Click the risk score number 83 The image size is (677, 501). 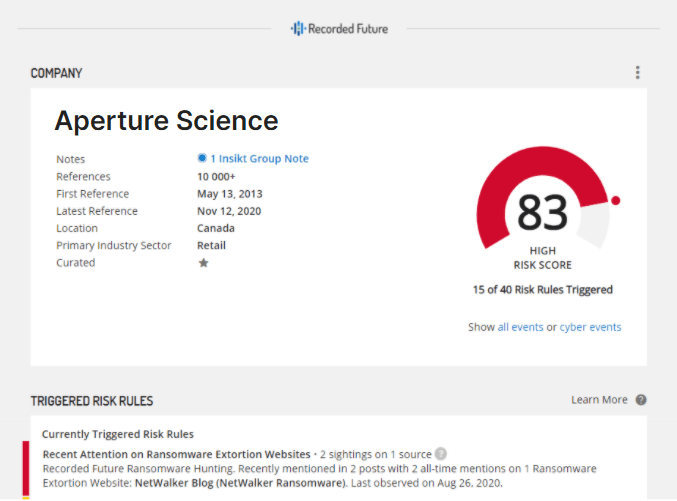pyautogui.click(x=543, y=213)
